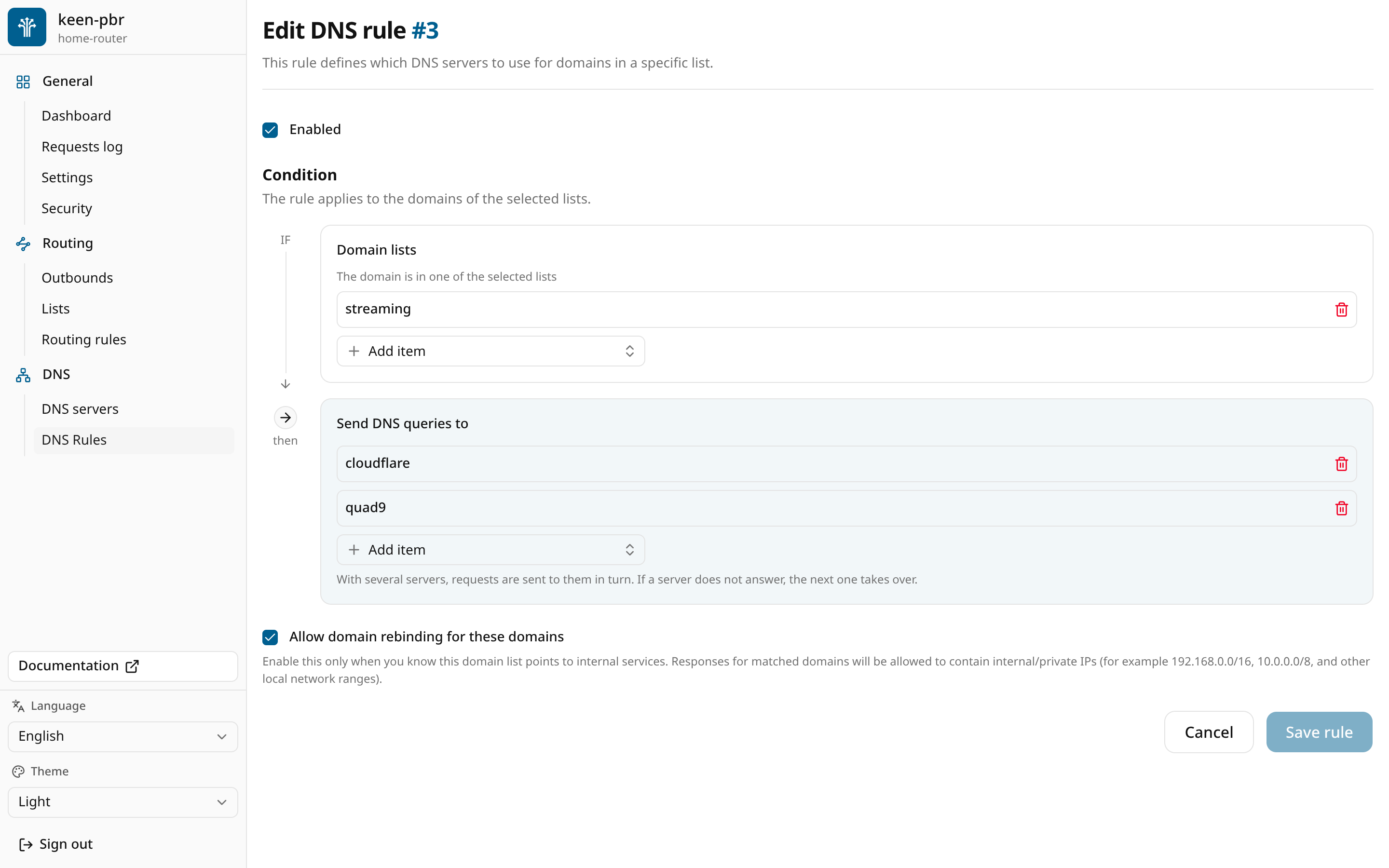Click the streaming domain list field
Image resolution: width=1389 pixels, height=868 pixels.
846,310
